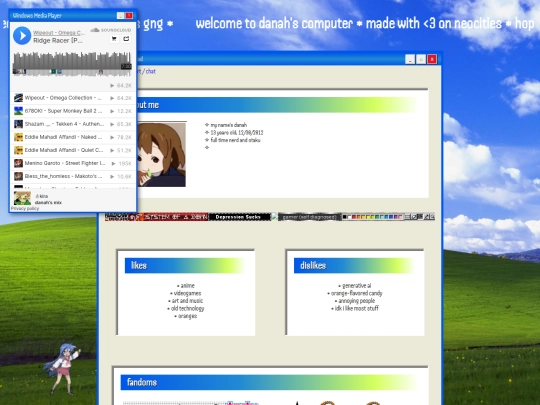Click the dislikes section header
Viewport: 540px width, 405px height.
click(x=353, y=266)
